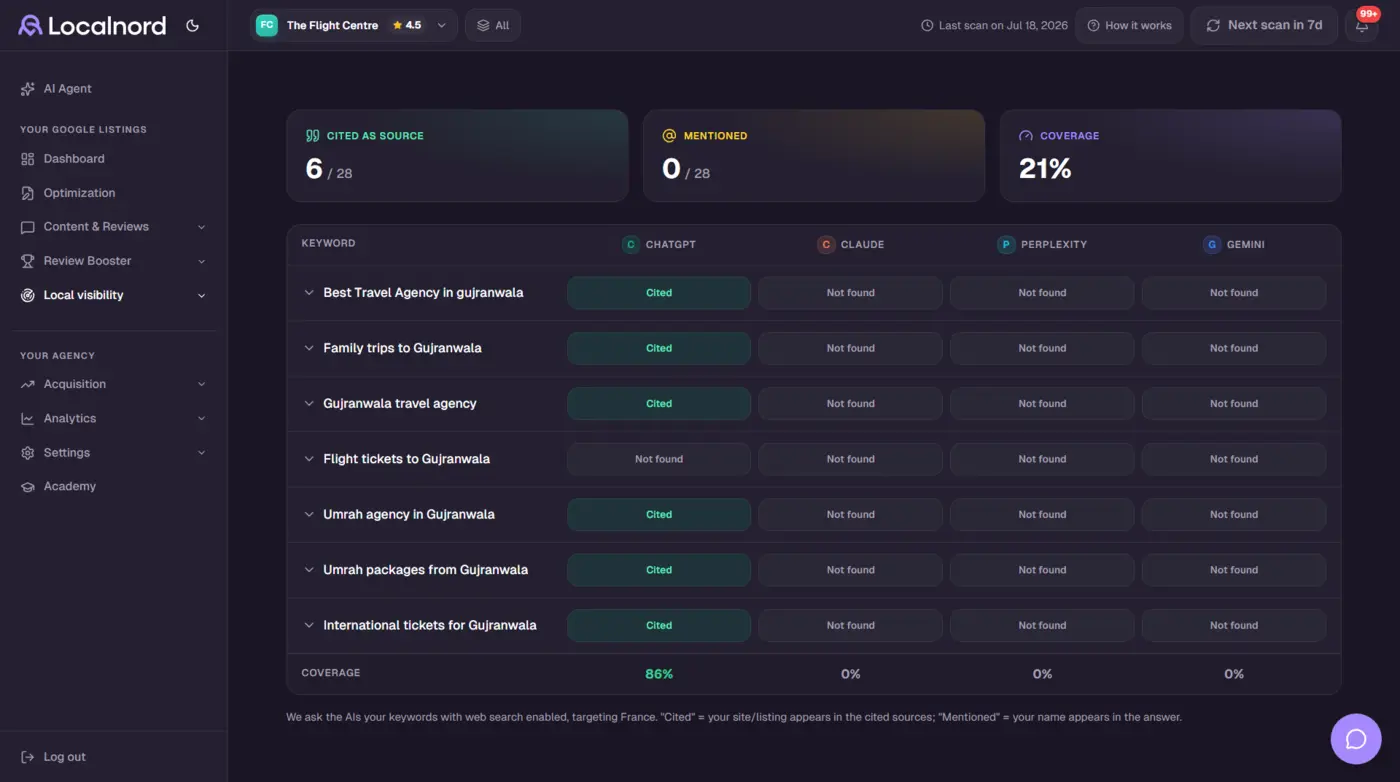
Task: Open the Cited as Source summary card
Action: pyautogui.click(x=457, y=156)
